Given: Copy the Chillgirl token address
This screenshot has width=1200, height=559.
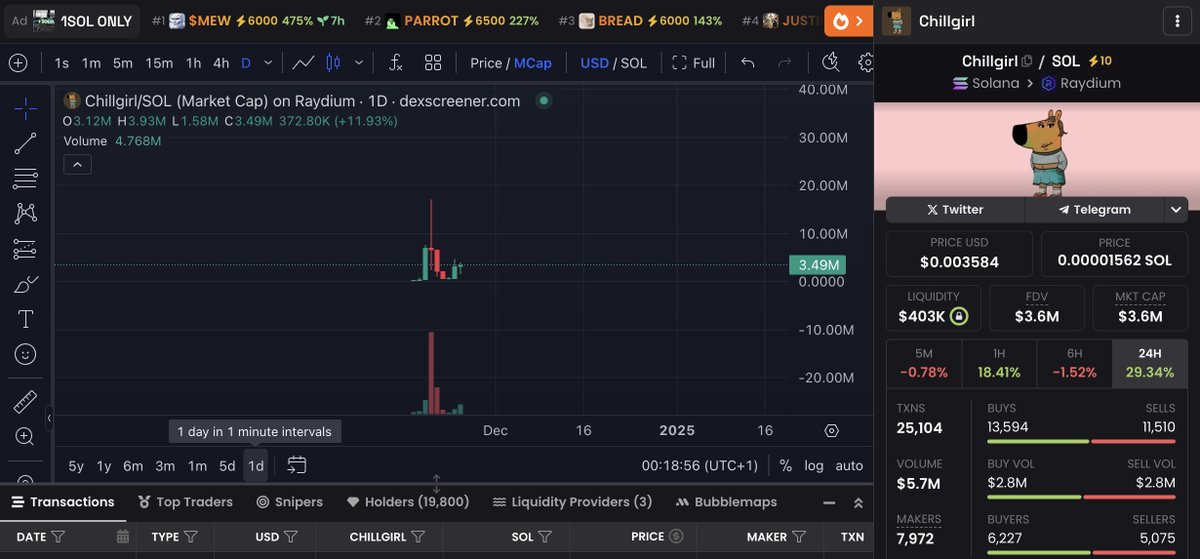Looking at the screenshot, I should (x=1026, y=62).
